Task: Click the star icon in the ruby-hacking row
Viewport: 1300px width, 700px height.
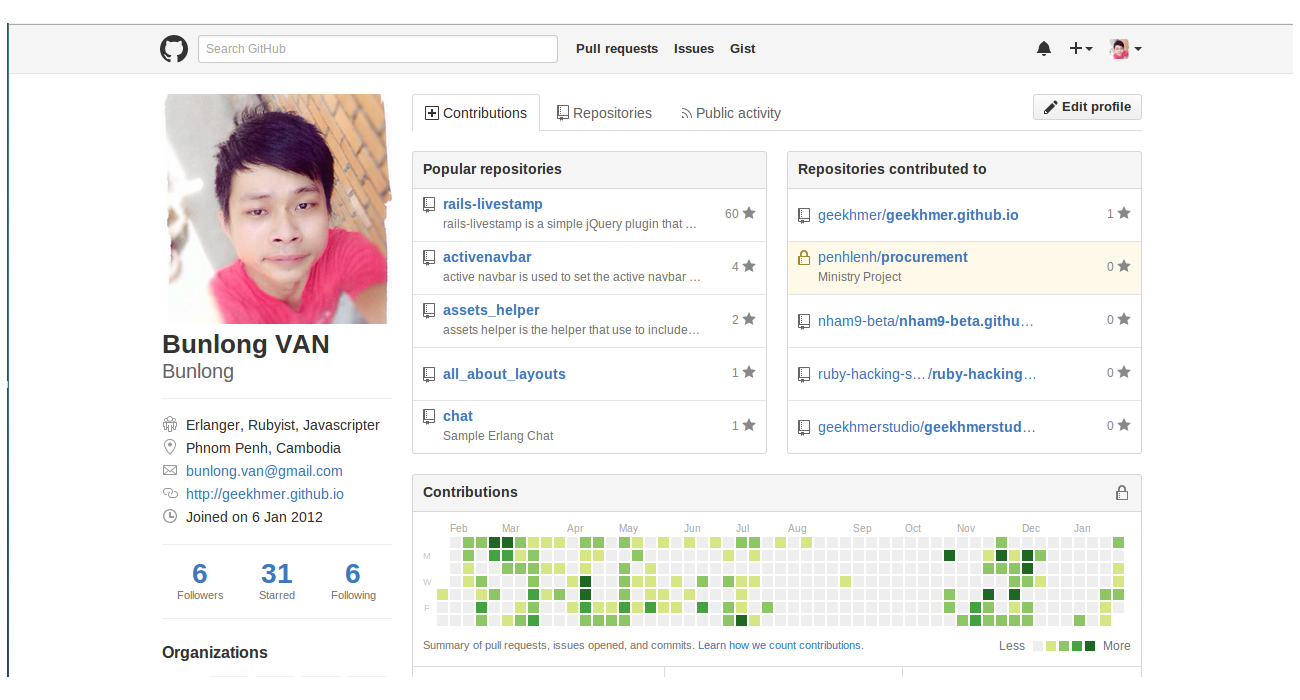Action: click(1124, 372)
